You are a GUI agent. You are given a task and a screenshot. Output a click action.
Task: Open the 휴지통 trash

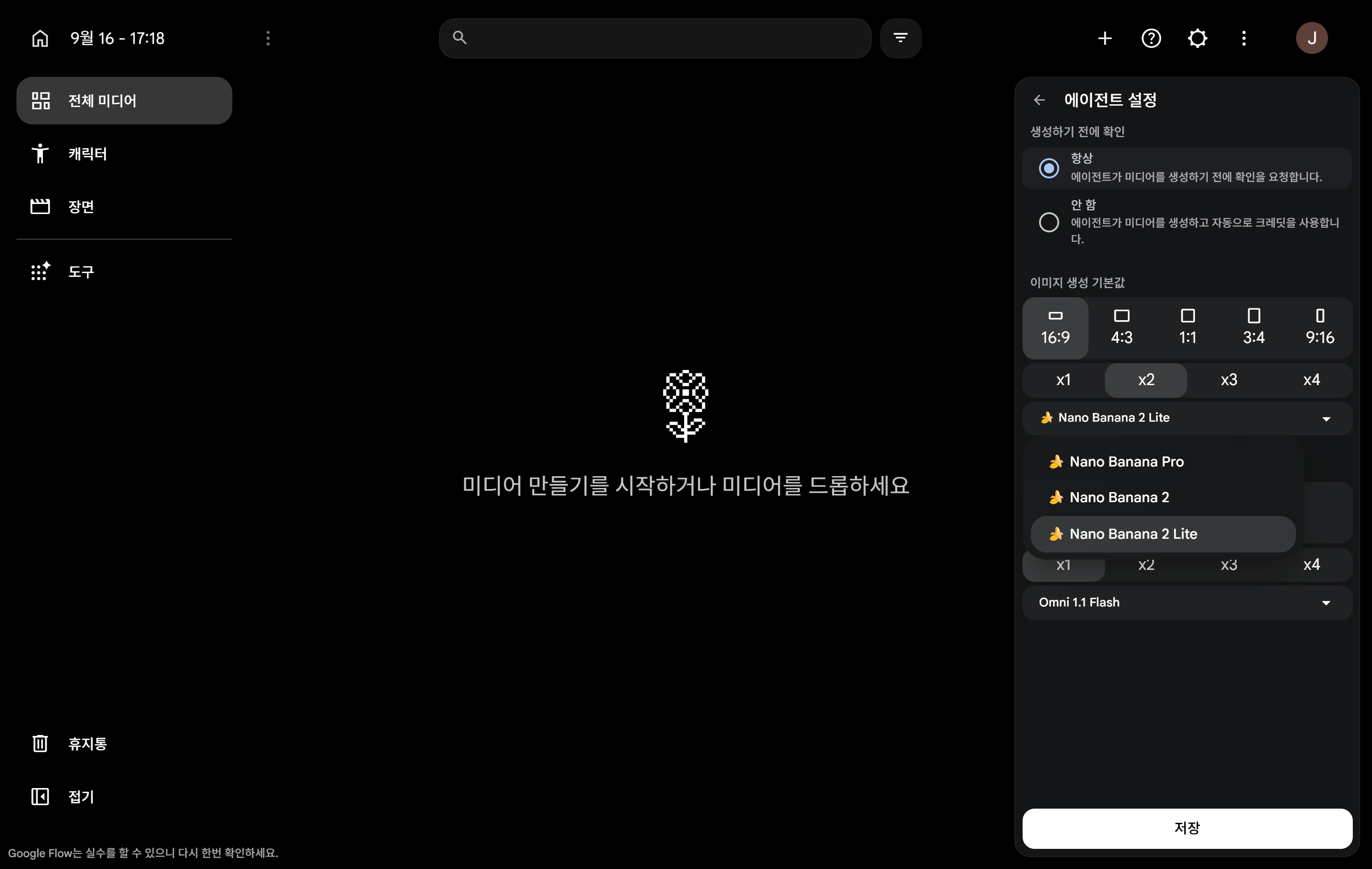point(124,744)
